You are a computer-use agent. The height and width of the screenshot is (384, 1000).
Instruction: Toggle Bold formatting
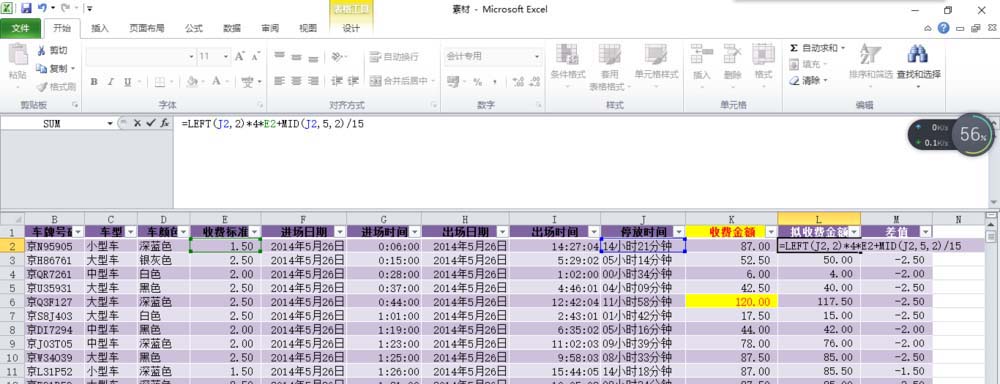coord(94,82)
